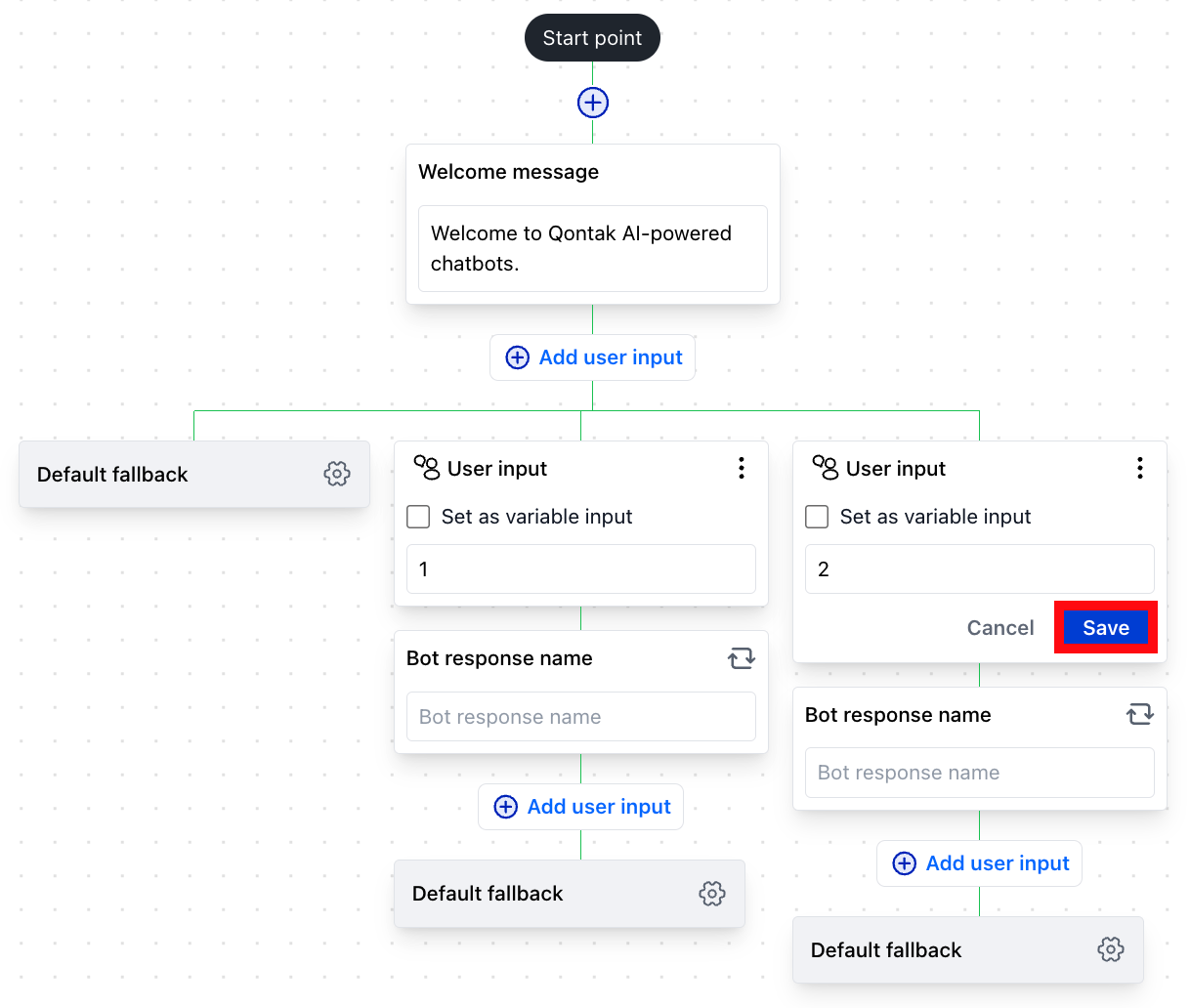The image size is (1190, 1008).
Task: Click the swap icon on middle Bot response name
Action: [742, 658]
